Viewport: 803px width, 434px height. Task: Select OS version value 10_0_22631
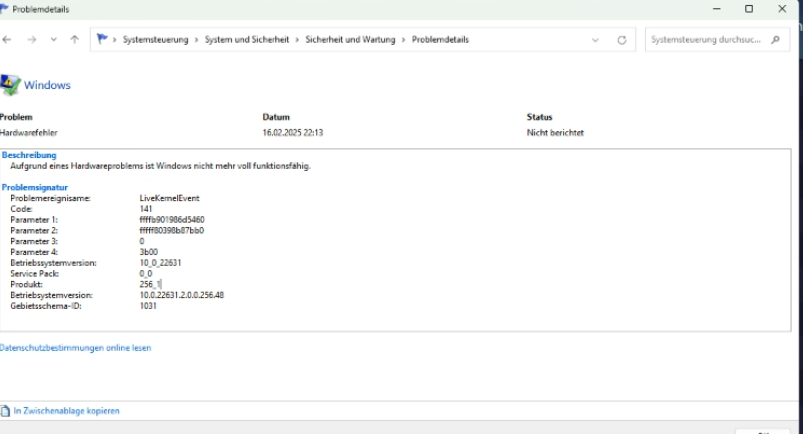click(160, 263)
